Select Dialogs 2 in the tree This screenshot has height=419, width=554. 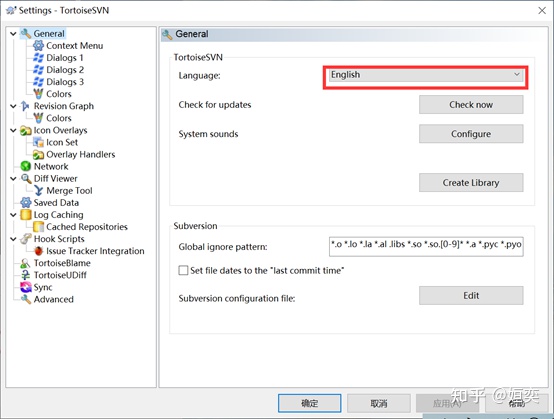[x=65, y=70]
